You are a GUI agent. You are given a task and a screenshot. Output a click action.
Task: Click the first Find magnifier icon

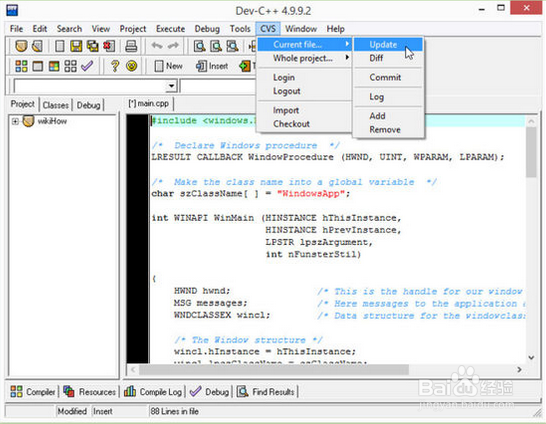pyautogui.click(x=199, y=46)
